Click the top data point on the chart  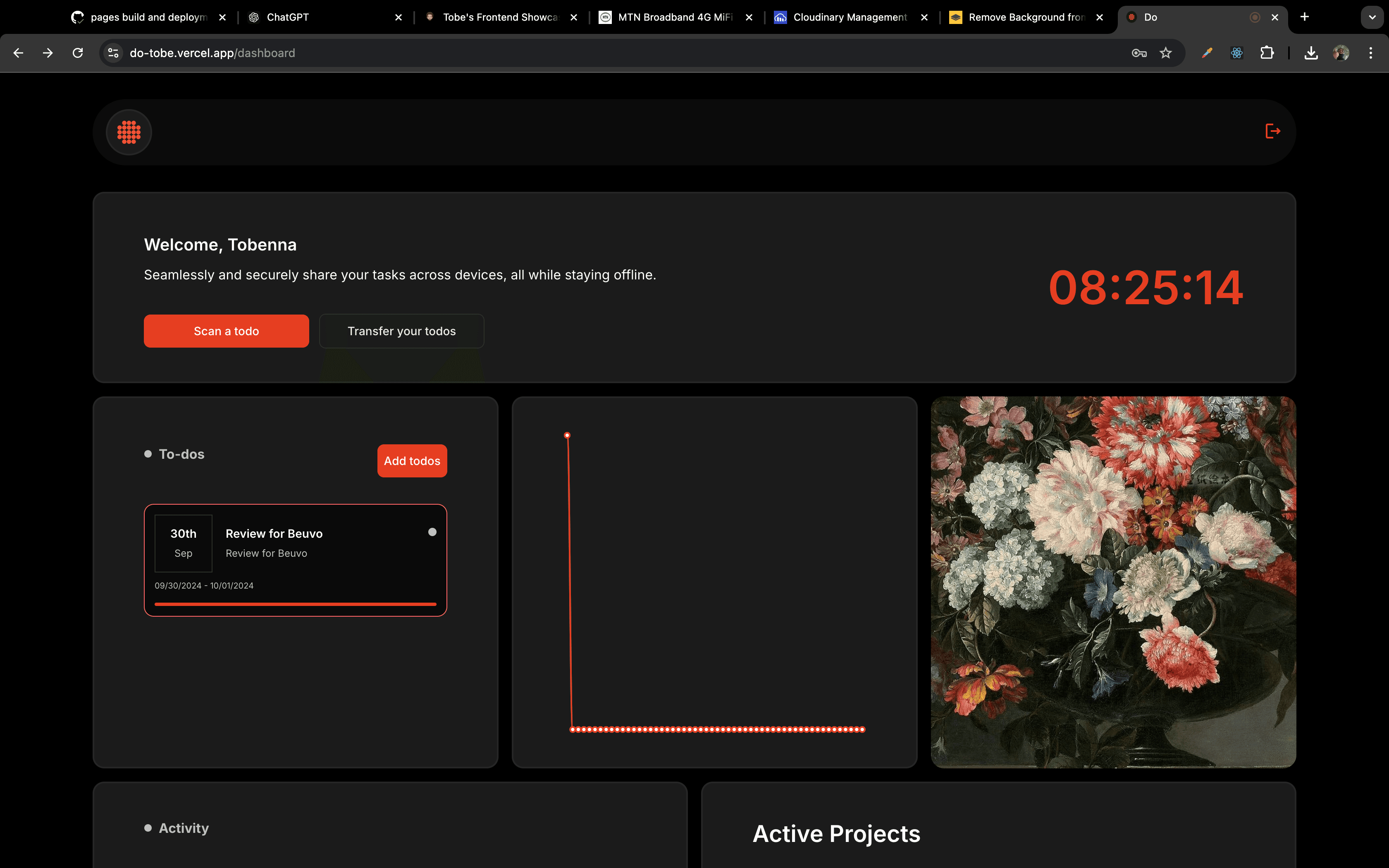pos(567,435)
